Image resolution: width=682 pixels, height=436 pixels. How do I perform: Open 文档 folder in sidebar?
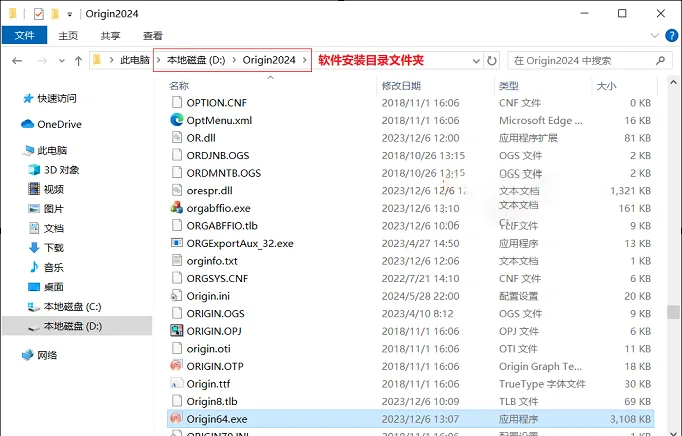pyautogui.click(x=53, y=228)
